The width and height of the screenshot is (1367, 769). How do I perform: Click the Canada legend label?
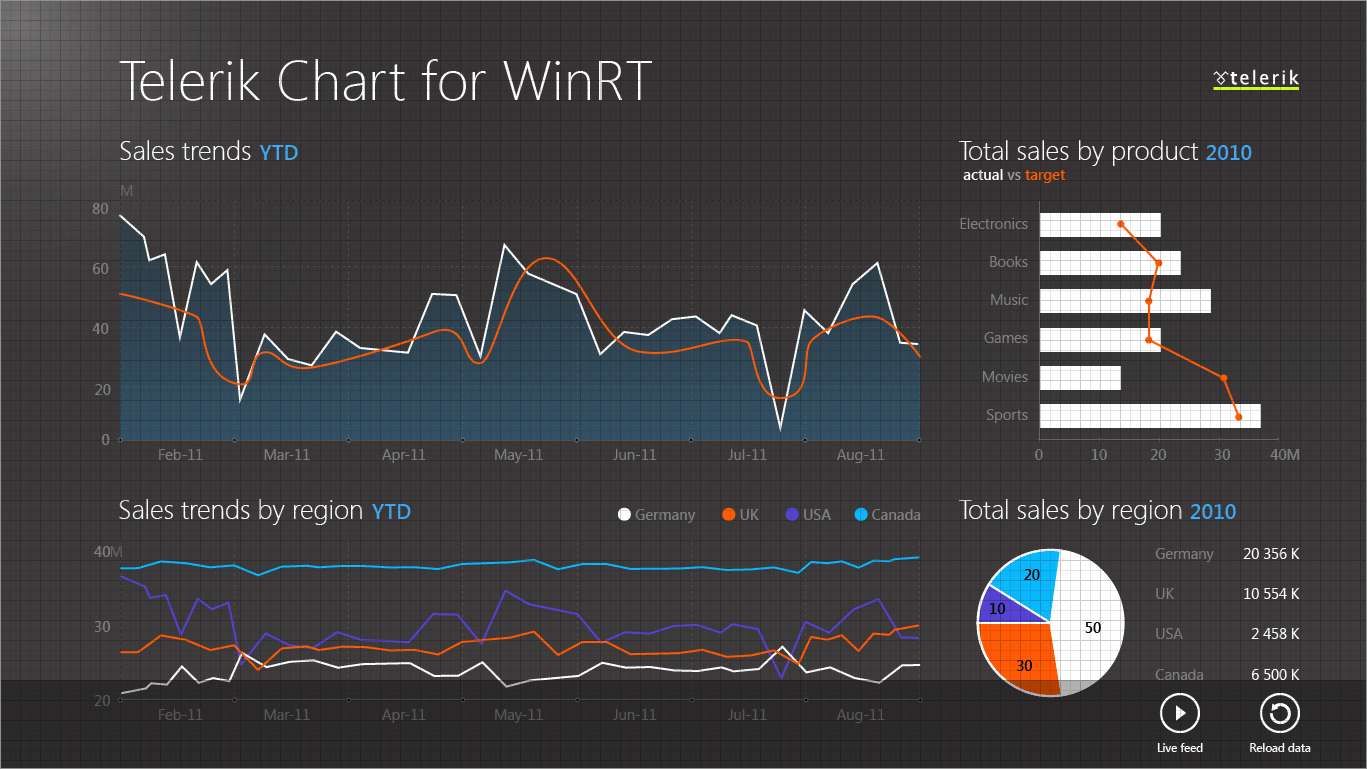(x=896, y=515)
